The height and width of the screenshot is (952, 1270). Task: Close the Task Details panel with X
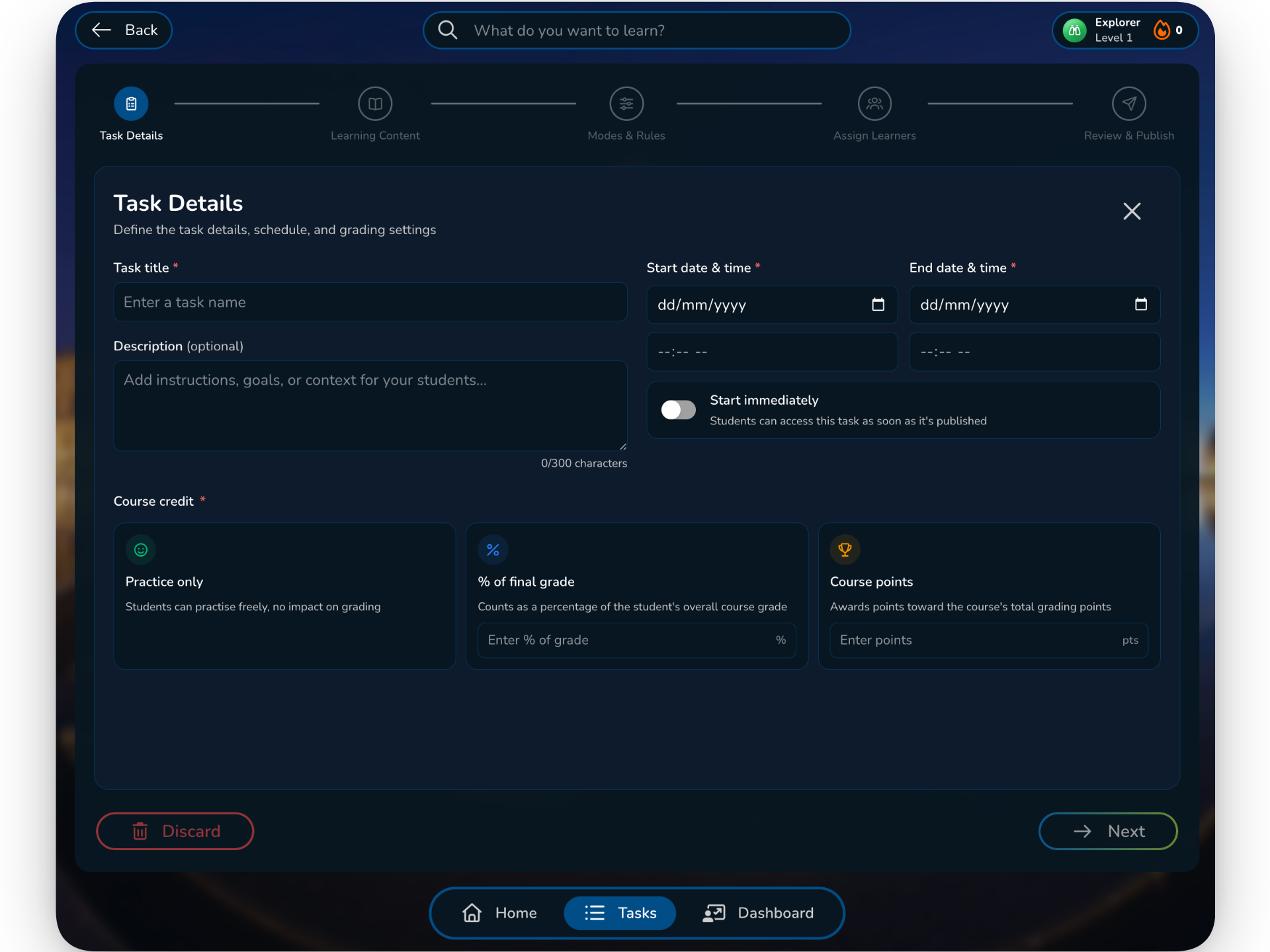(1132, 212)
